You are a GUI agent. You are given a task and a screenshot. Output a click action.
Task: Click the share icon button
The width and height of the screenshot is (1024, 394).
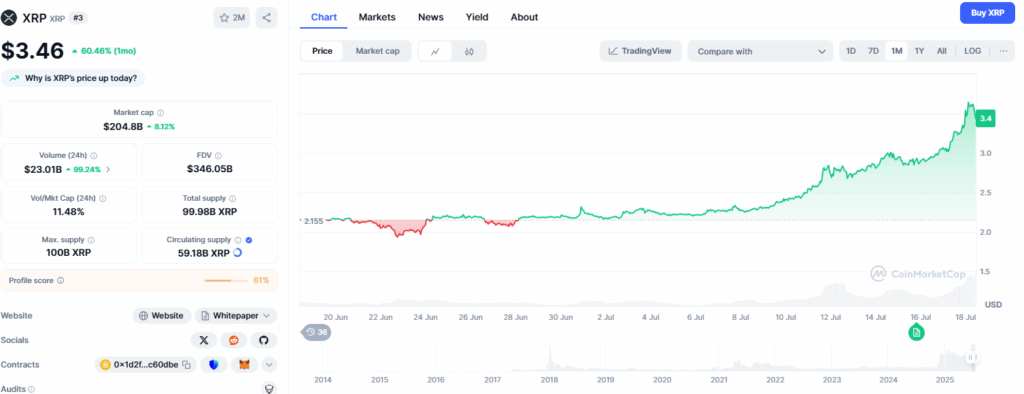click(x=266, y=18)
